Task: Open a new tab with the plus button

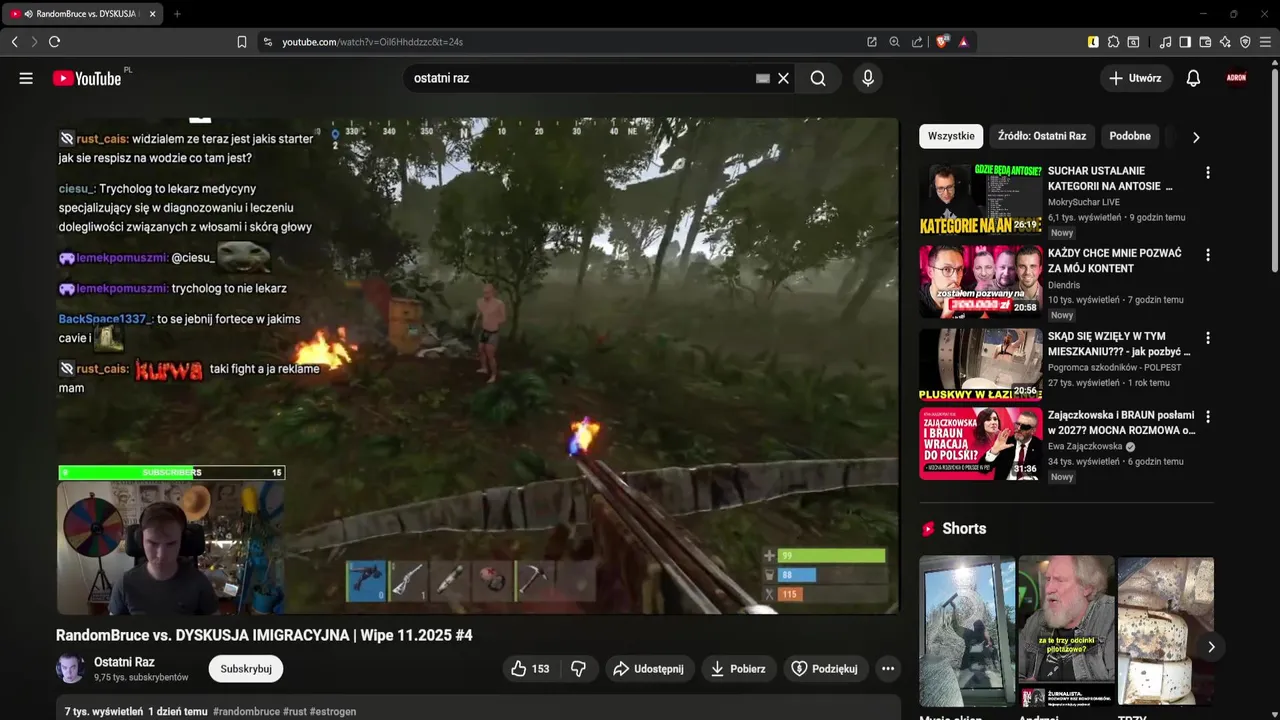Action: (177, 14)
